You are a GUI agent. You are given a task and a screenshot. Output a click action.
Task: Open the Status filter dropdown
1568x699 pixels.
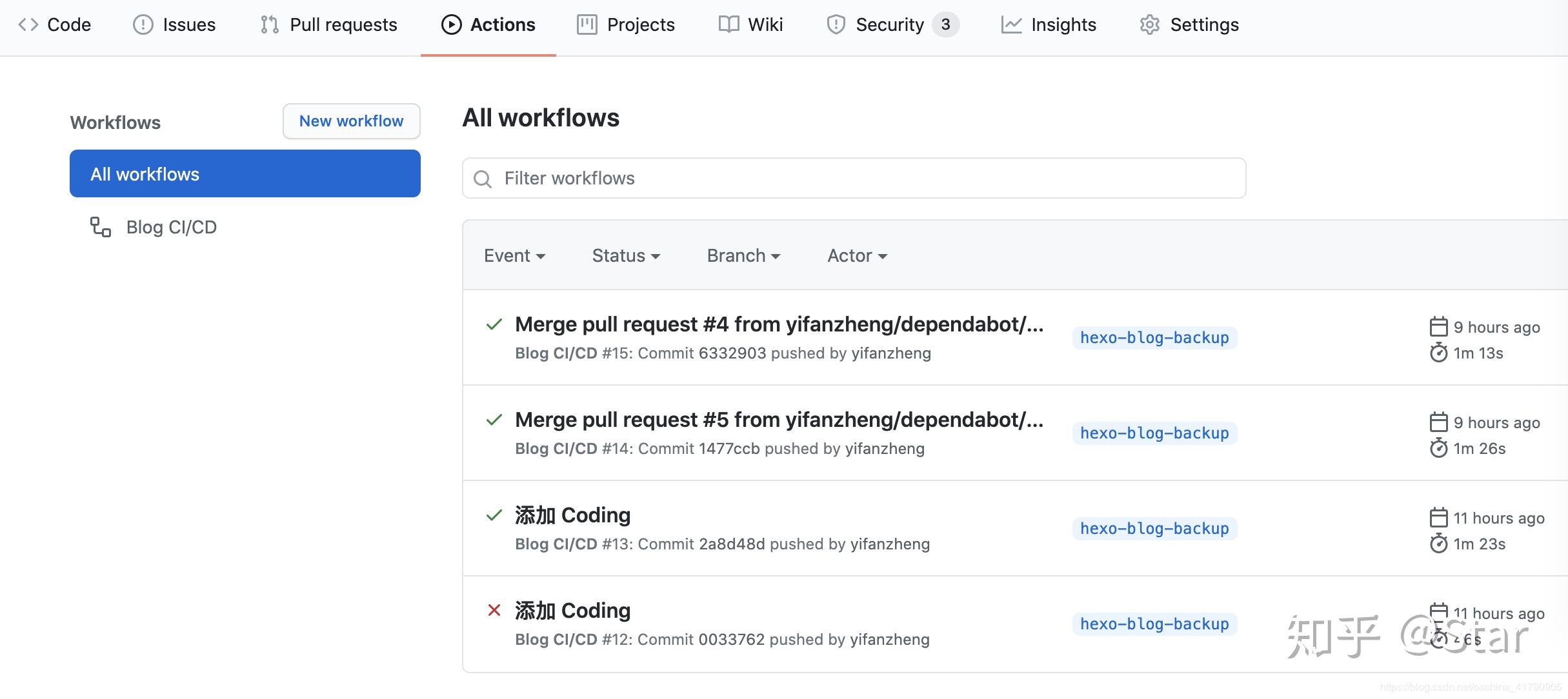625,255
